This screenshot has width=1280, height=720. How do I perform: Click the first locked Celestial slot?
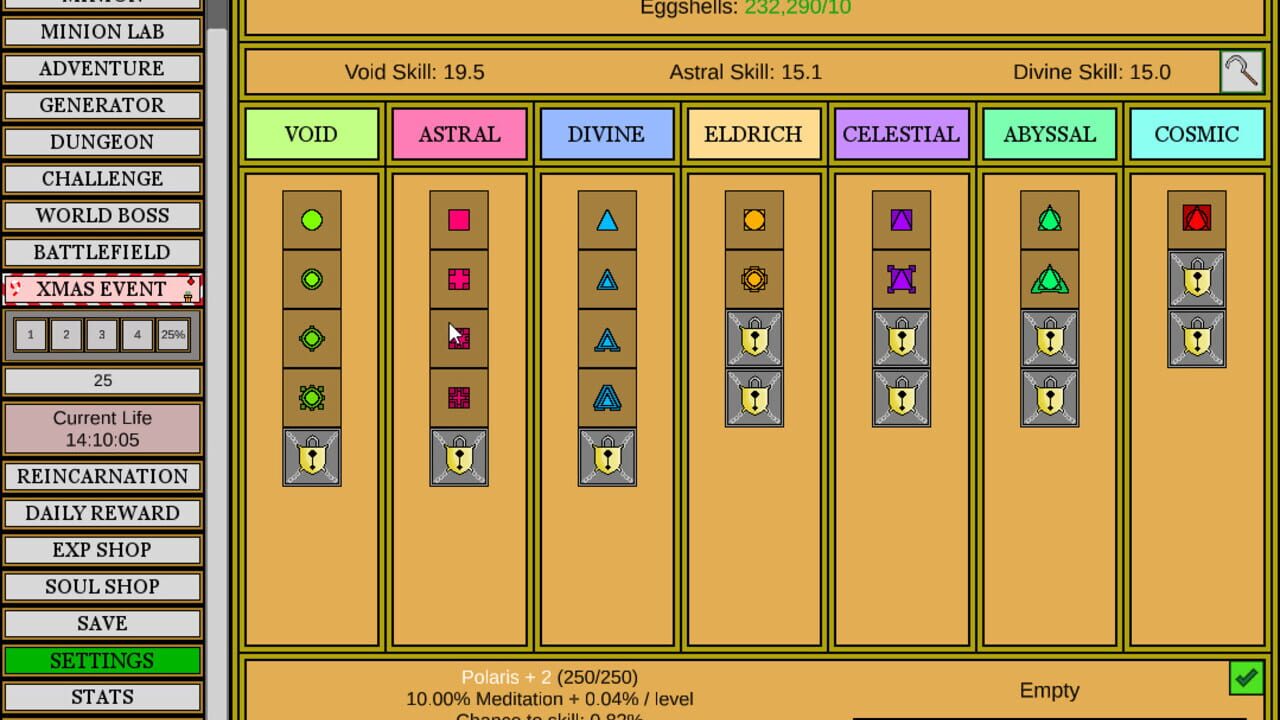point(901,338)
